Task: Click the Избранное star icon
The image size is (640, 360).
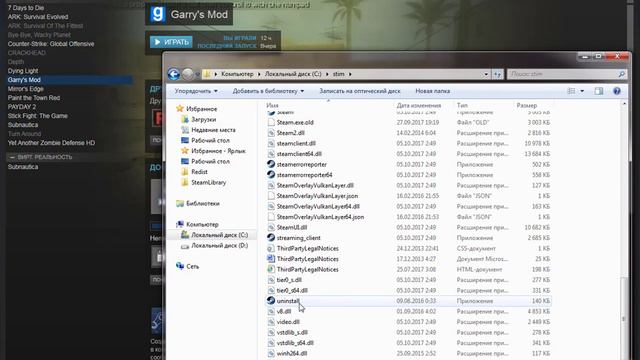Action: (x=180, y=109)
